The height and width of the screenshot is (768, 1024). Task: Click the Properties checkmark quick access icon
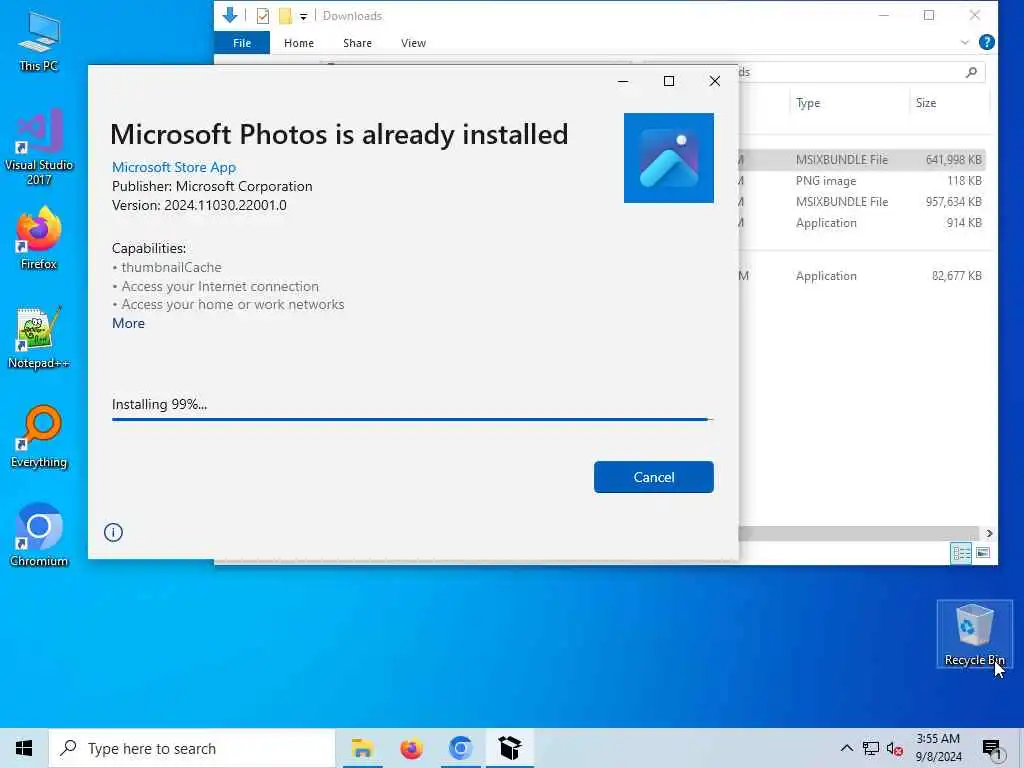263,16
